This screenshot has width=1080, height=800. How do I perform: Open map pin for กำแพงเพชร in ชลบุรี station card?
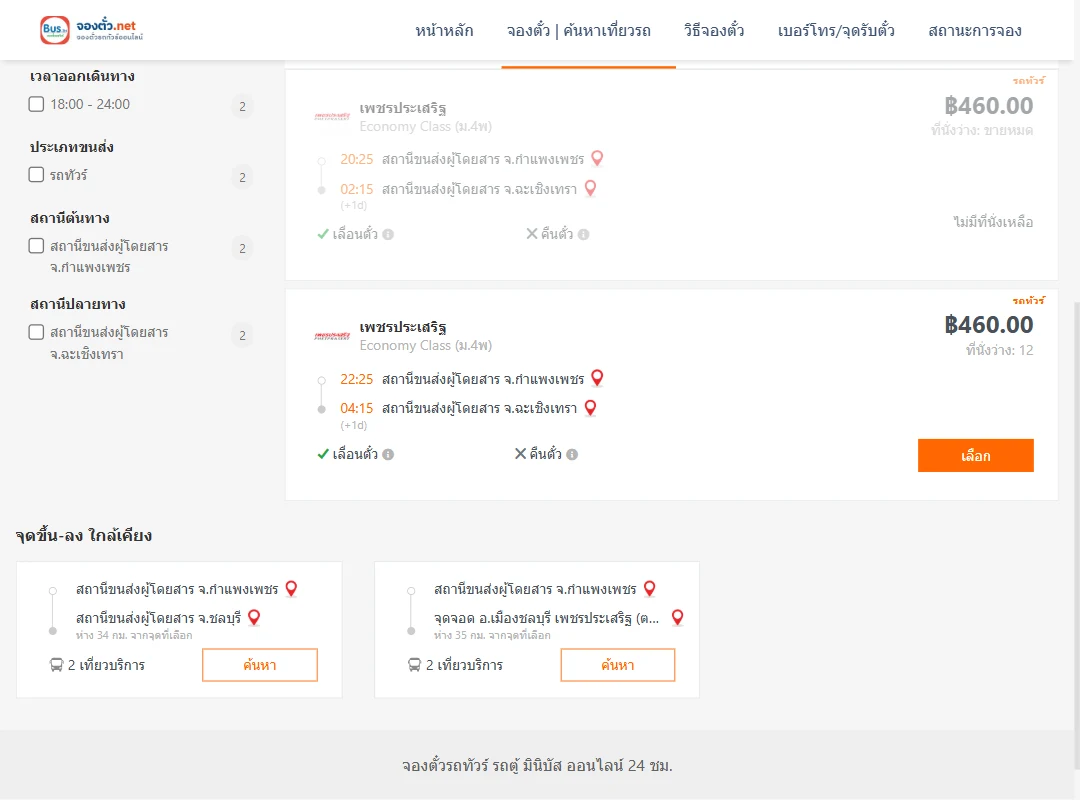click(x=291, y=588)
